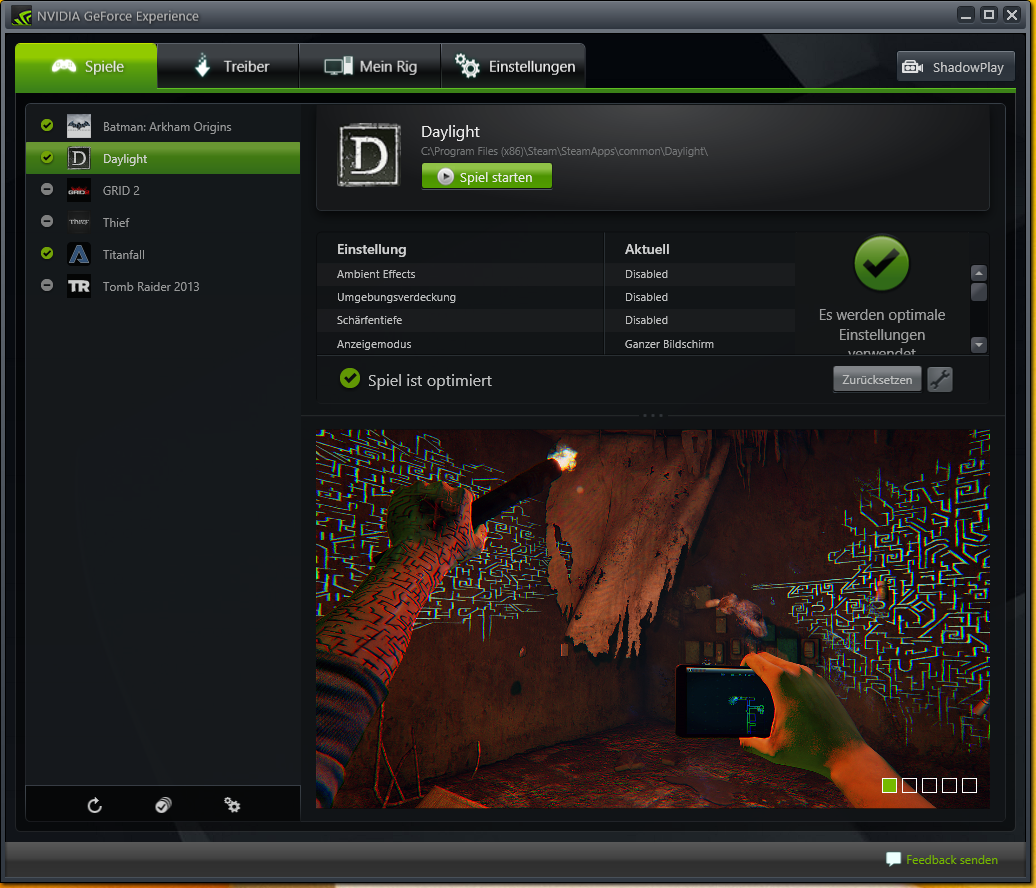Click the Ambient Effects setting row
Screen dimensions: 1036x888
(556, 274)
